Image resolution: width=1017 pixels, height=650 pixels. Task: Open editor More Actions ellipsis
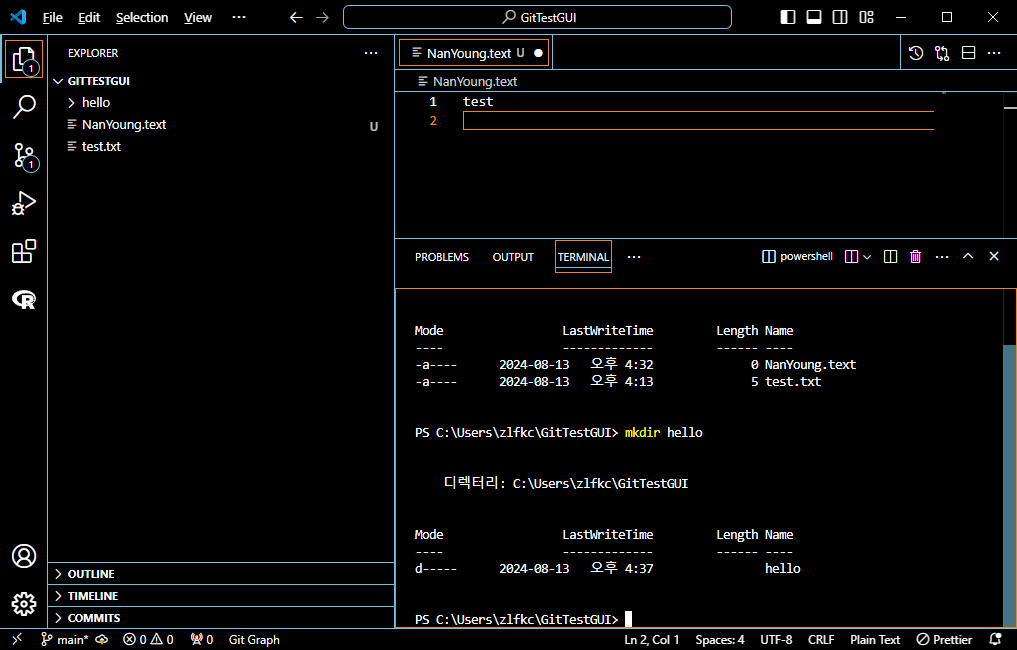994,53
